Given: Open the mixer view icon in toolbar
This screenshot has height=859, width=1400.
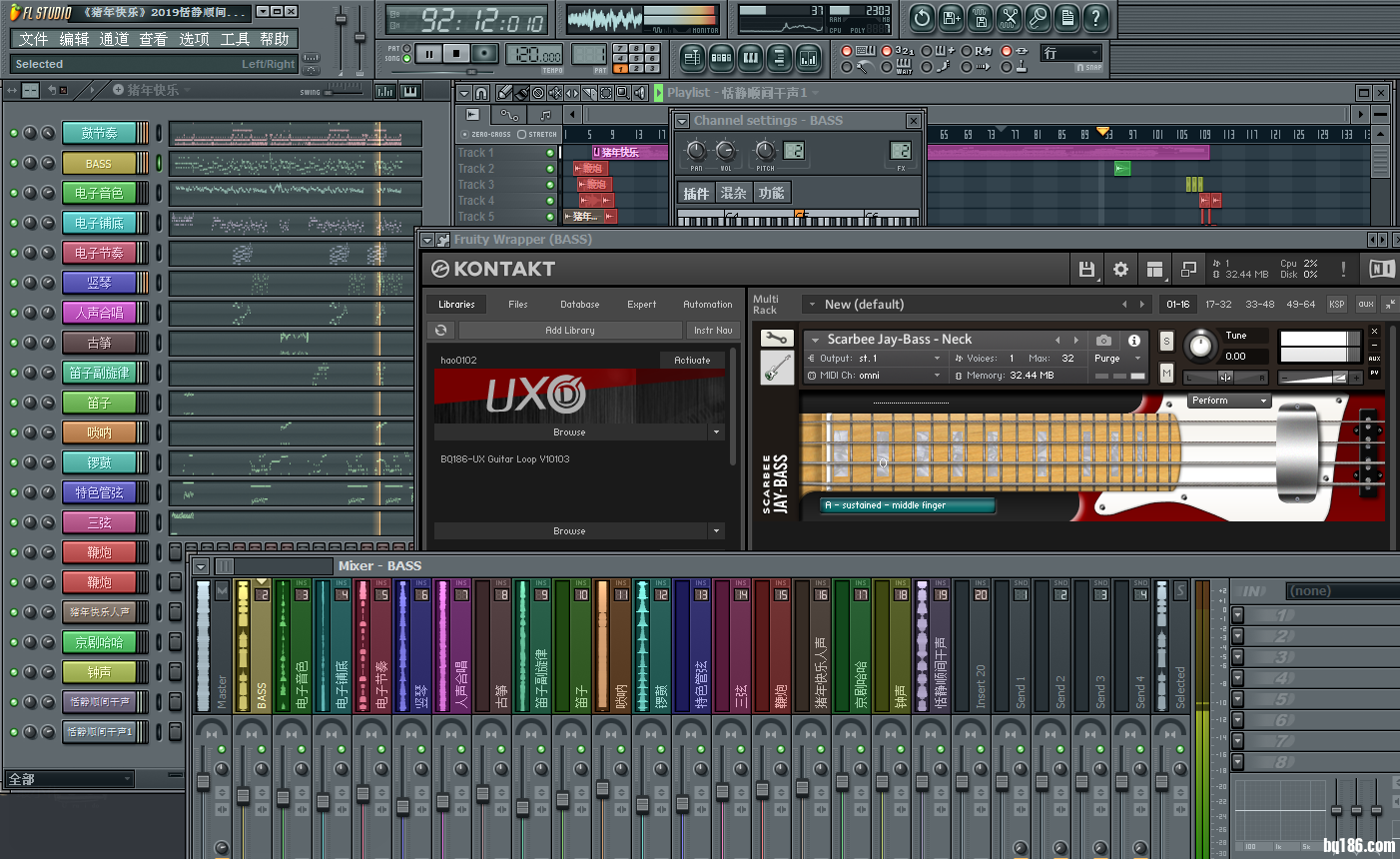Looking at the screenshot, I should click(808, 58).
